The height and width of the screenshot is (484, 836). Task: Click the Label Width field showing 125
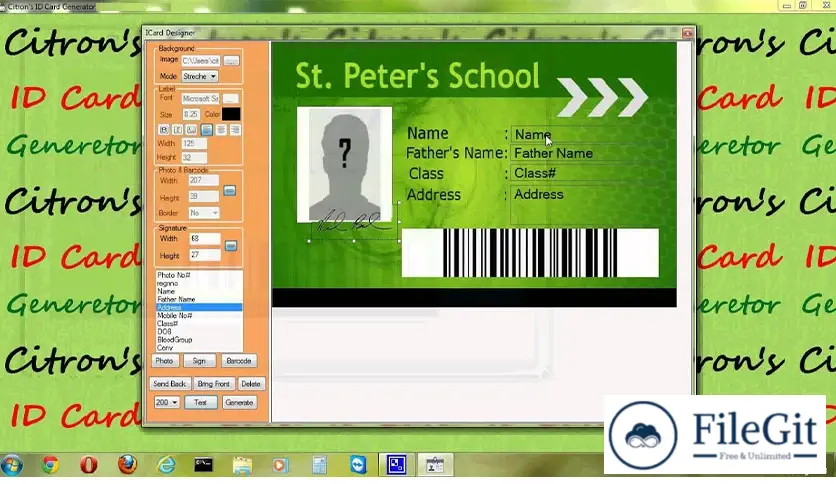tap(194, 143)
